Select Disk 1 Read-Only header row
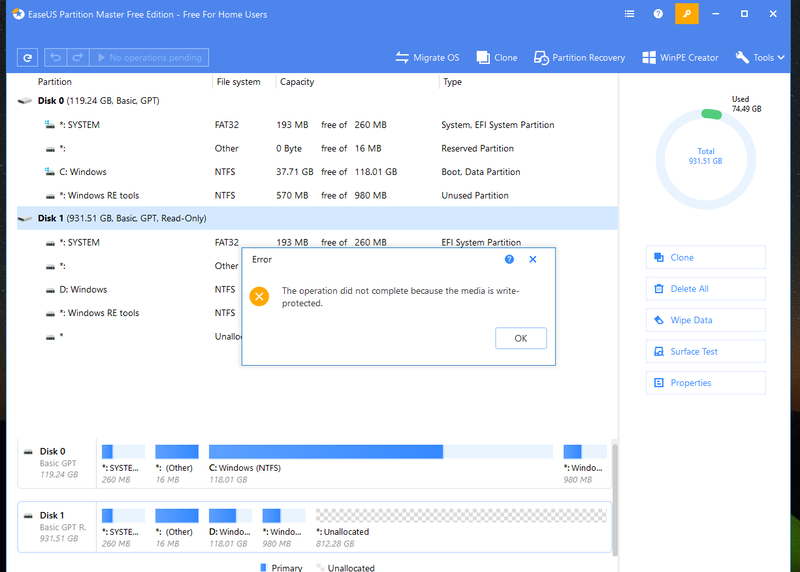Image resolution: width=800 pixels, height=572 pixels. click(317, 218)
